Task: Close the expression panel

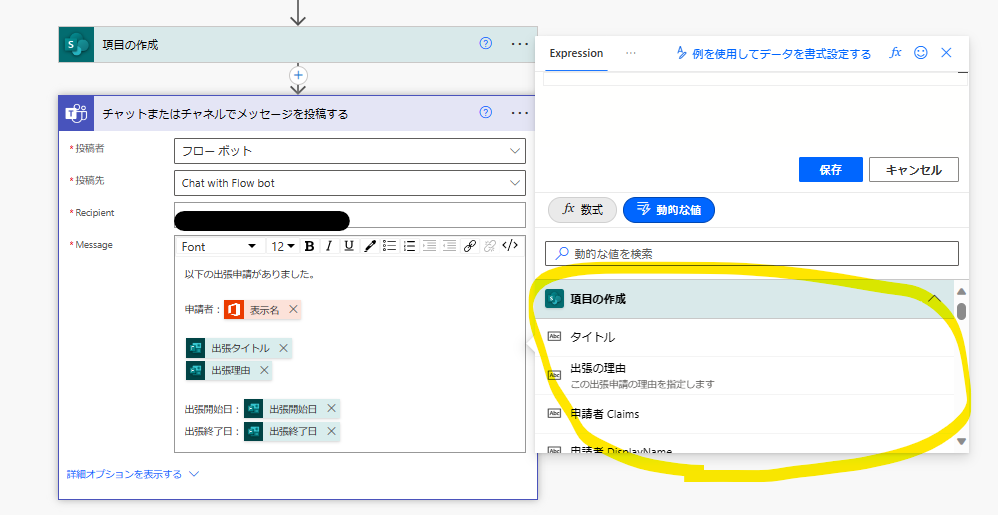Action: [946, 53]
